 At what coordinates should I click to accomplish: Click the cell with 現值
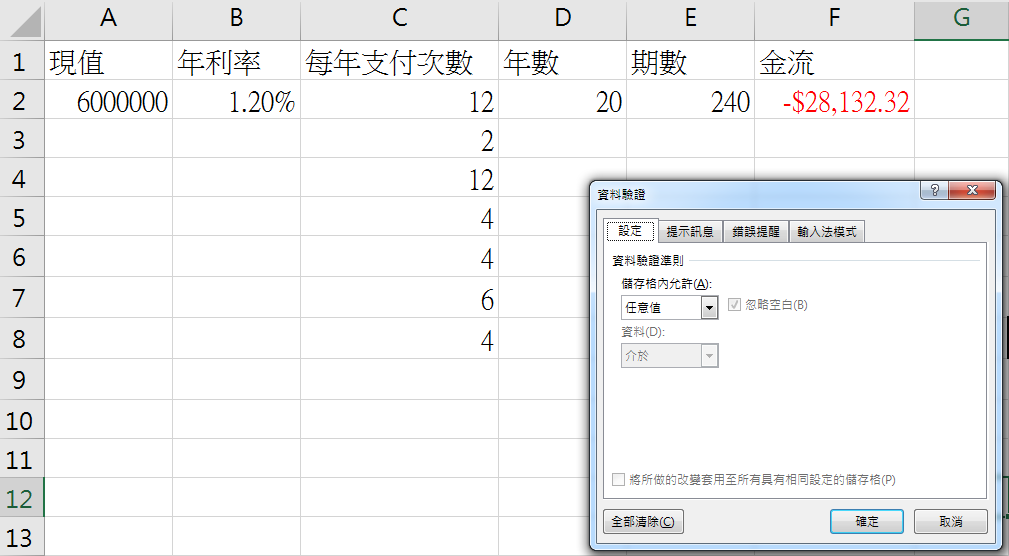(x=108, y=62)
